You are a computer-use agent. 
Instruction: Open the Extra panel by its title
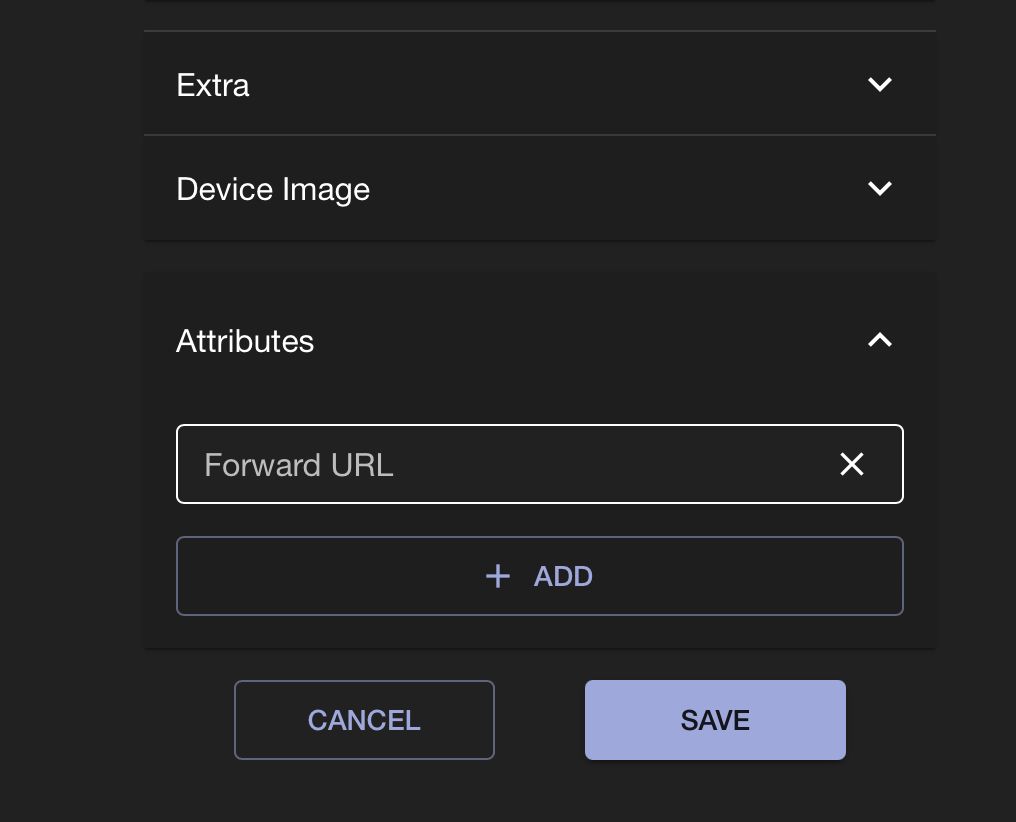[213, 85]
